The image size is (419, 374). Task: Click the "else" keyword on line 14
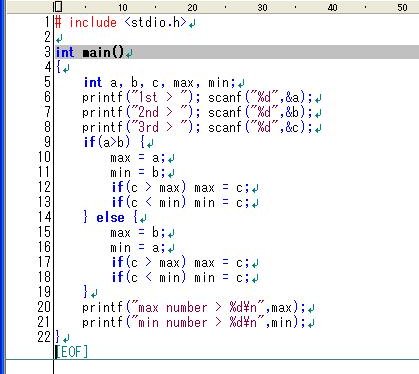[x=110, y=217]
